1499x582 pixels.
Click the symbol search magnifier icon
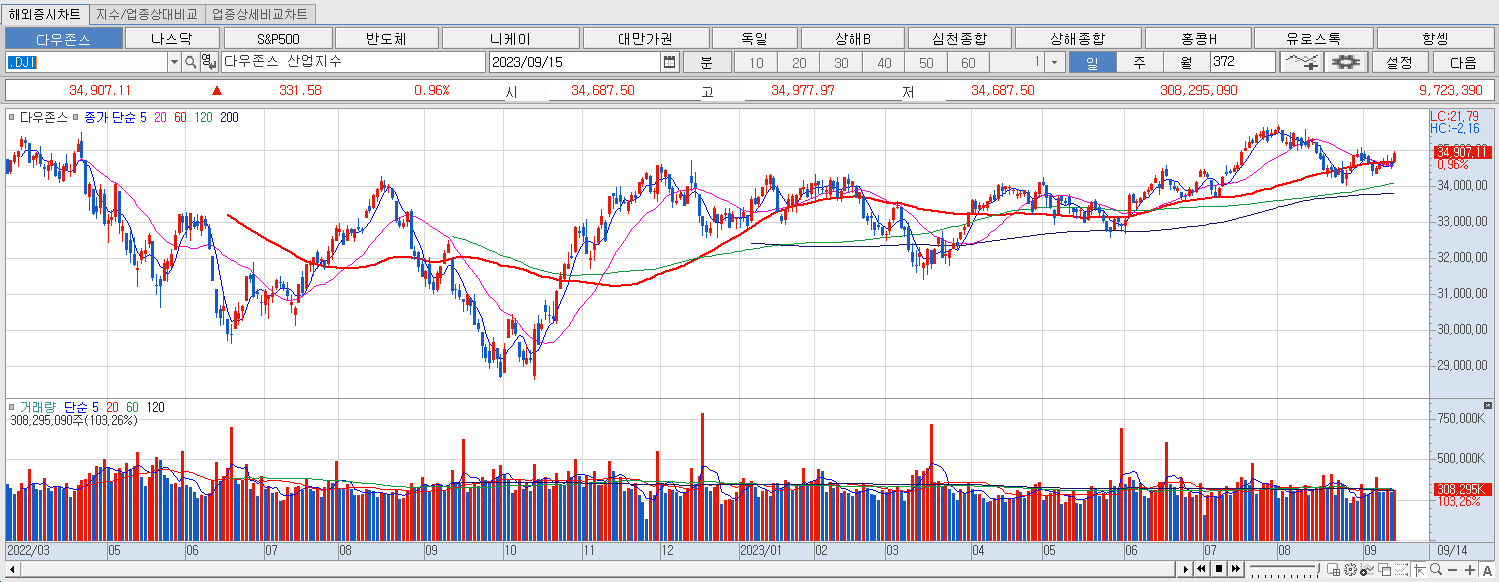(x=190, y=62)
